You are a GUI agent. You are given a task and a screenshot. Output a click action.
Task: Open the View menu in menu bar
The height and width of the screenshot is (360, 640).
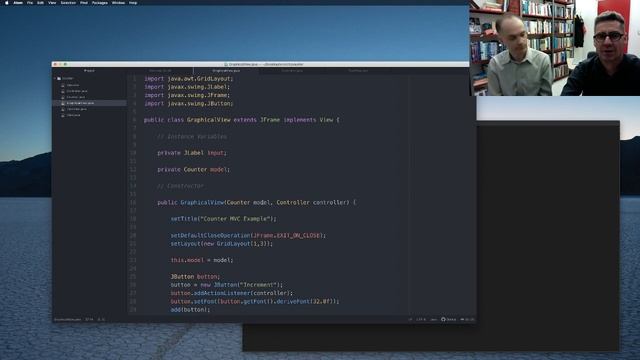click(52, 2)
